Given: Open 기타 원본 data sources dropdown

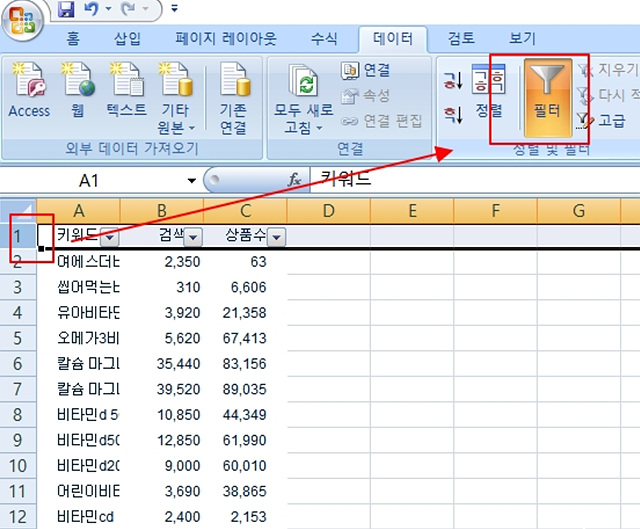Looking at the screenshot, I should click(176, 98).
